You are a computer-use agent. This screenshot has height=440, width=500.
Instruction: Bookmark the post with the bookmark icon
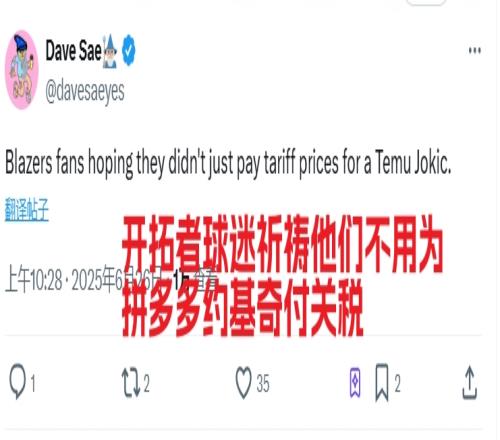tap(382, 382)
